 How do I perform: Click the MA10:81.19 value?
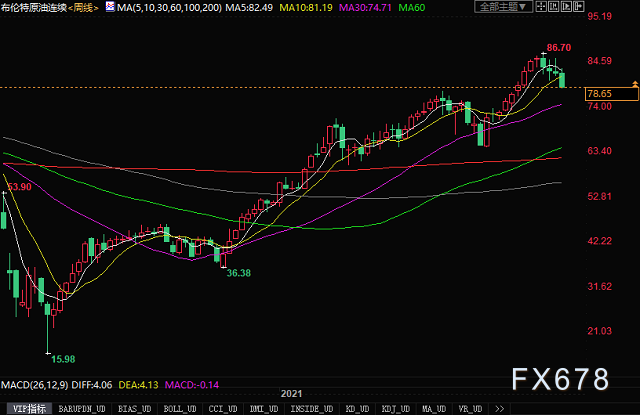pos(306,7)
